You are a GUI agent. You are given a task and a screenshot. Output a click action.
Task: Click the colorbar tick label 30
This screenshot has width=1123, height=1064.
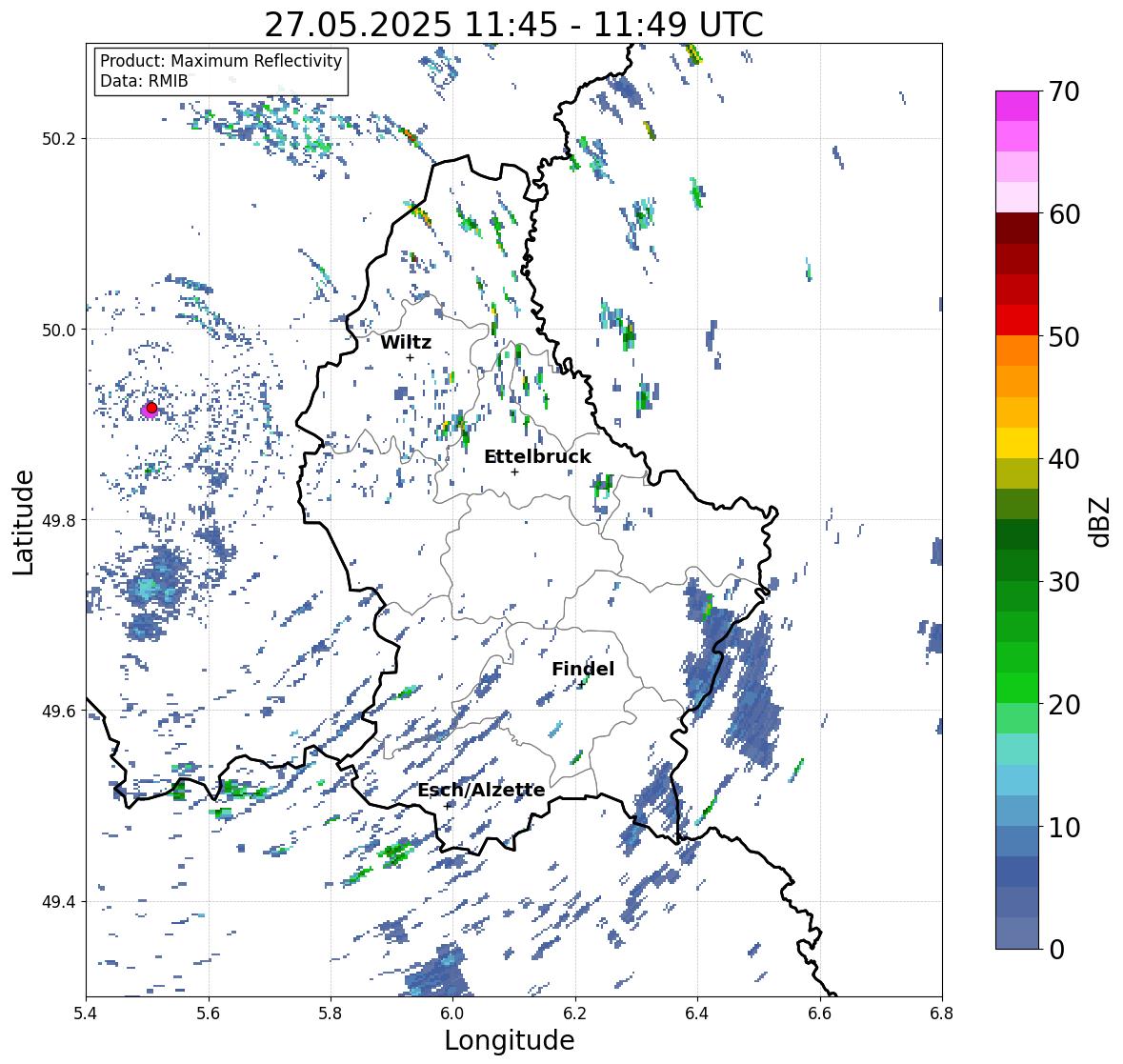pyautogui.click(x=1064, y=582)
